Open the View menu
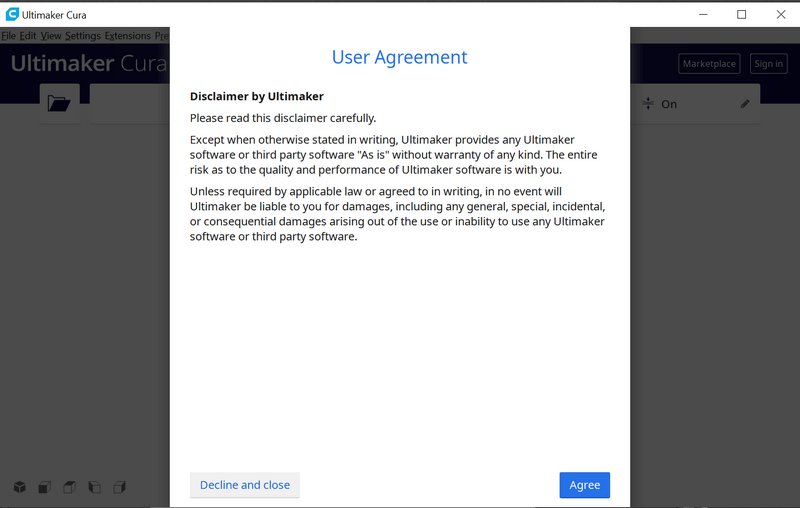800x508 pixels. 51,36
